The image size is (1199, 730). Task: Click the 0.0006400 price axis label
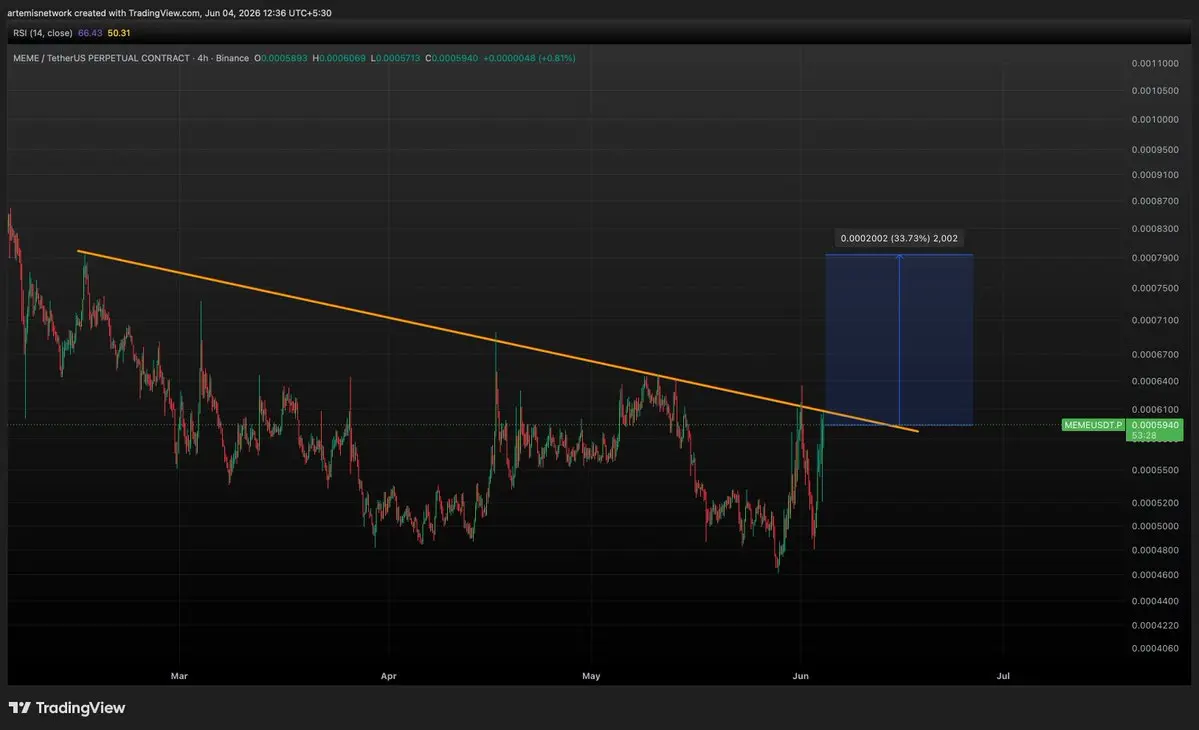1155,381
